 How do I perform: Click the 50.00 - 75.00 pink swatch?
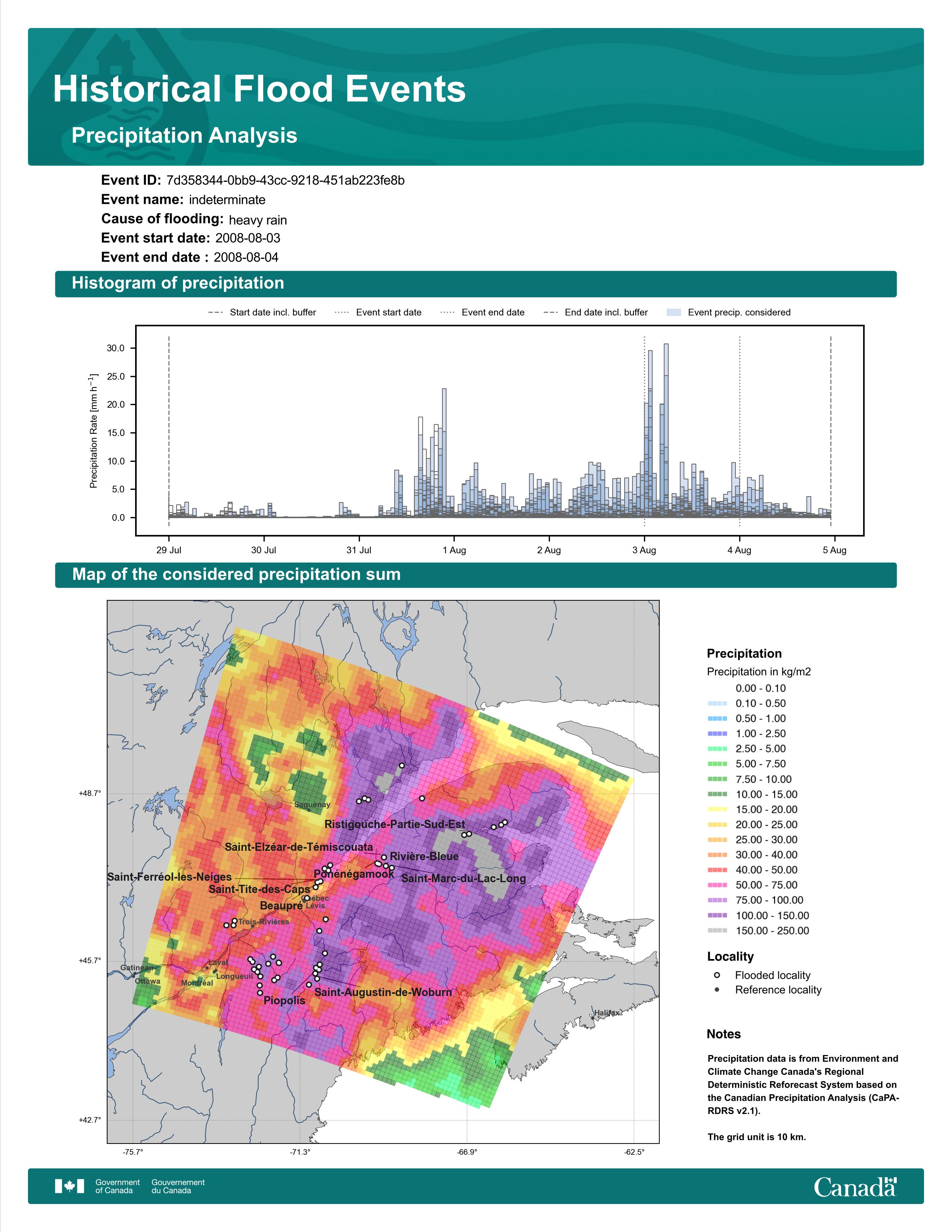coord(717,885)
